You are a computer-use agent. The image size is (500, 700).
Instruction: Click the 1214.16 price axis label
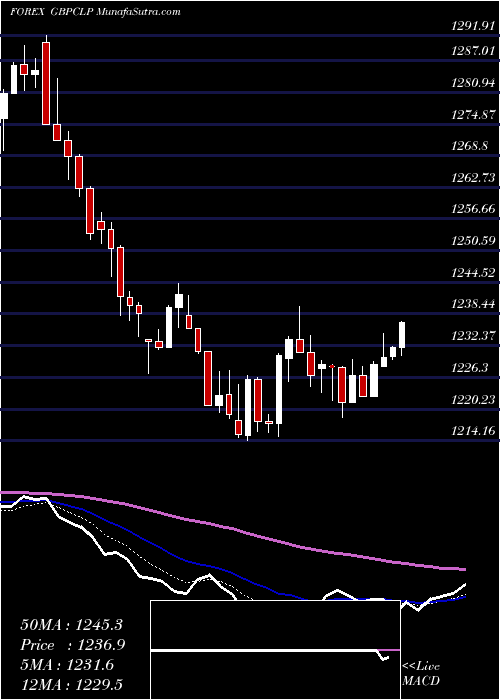tap(473, 431)
